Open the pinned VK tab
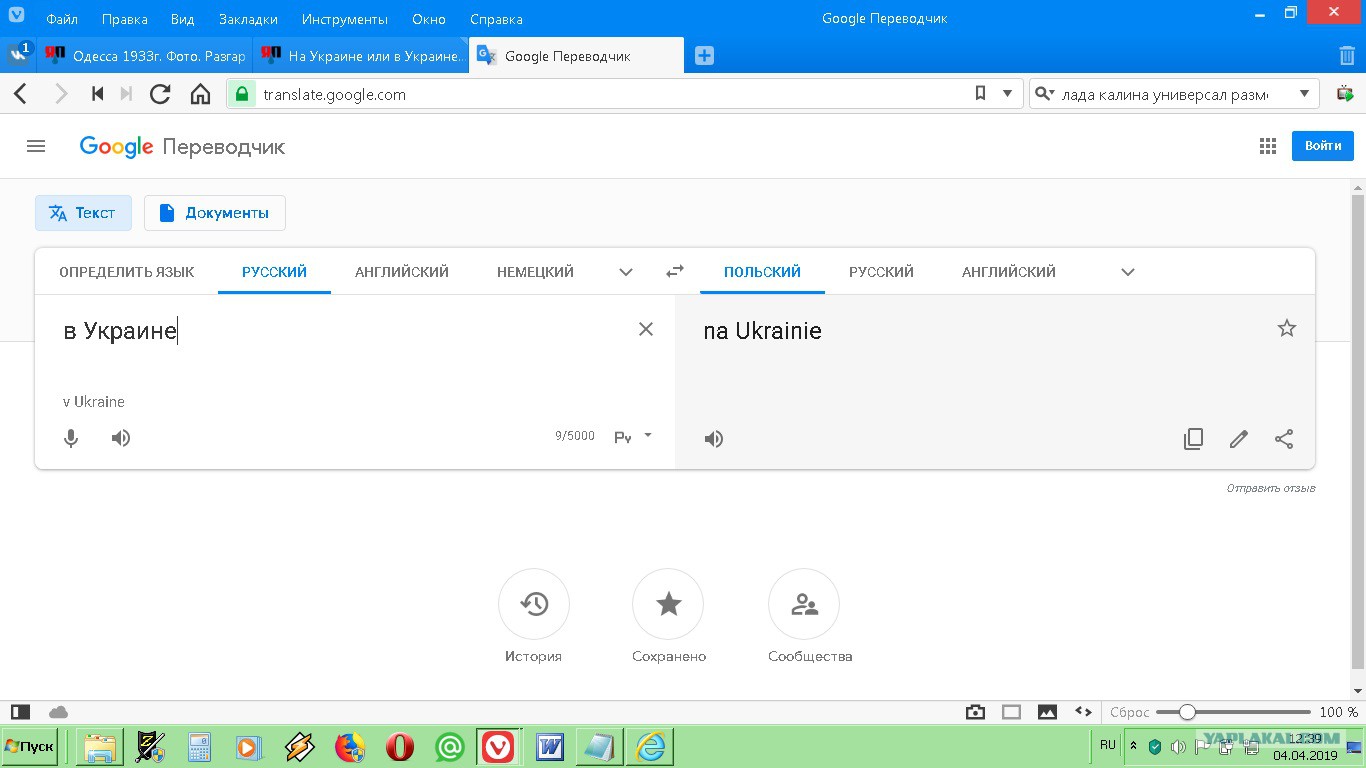1366x768 pixels. click(18, 56)
